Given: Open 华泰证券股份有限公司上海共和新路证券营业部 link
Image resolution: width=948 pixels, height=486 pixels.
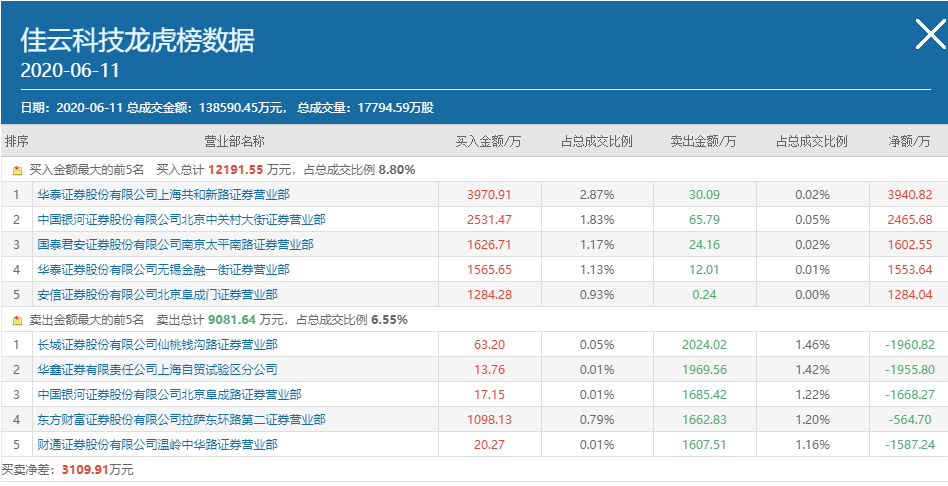Looking at the screenshot, I should pyautogui.click(x=163, y=195).
